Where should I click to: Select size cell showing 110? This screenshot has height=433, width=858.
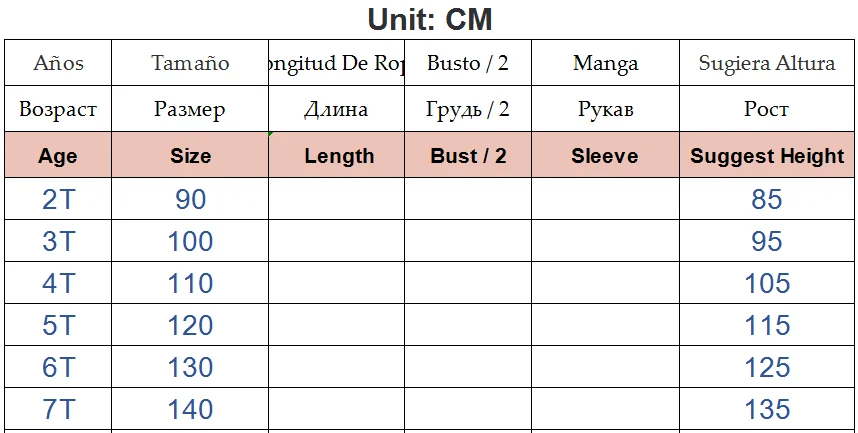tap(190, 283)
